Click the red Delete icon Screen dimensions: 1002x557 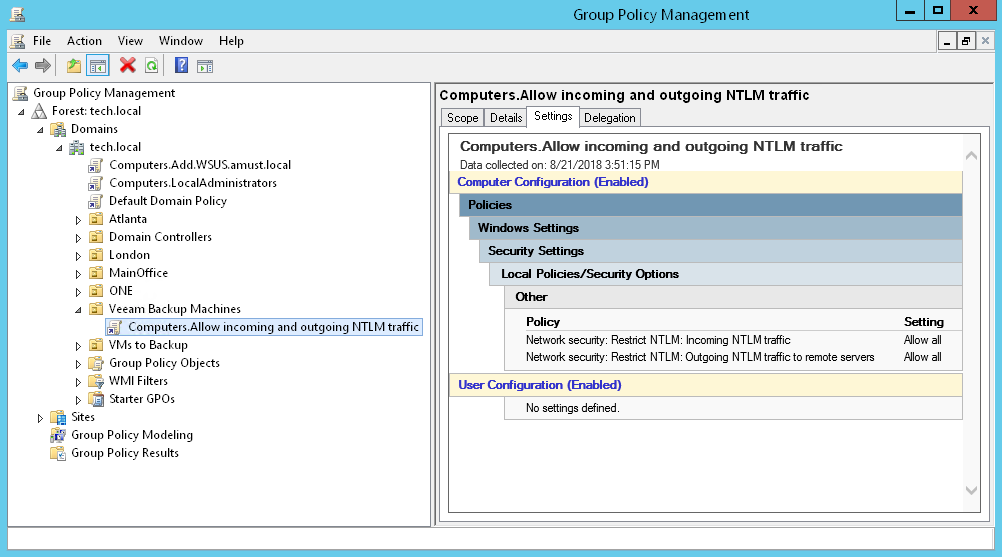click(x=127, y=66)
